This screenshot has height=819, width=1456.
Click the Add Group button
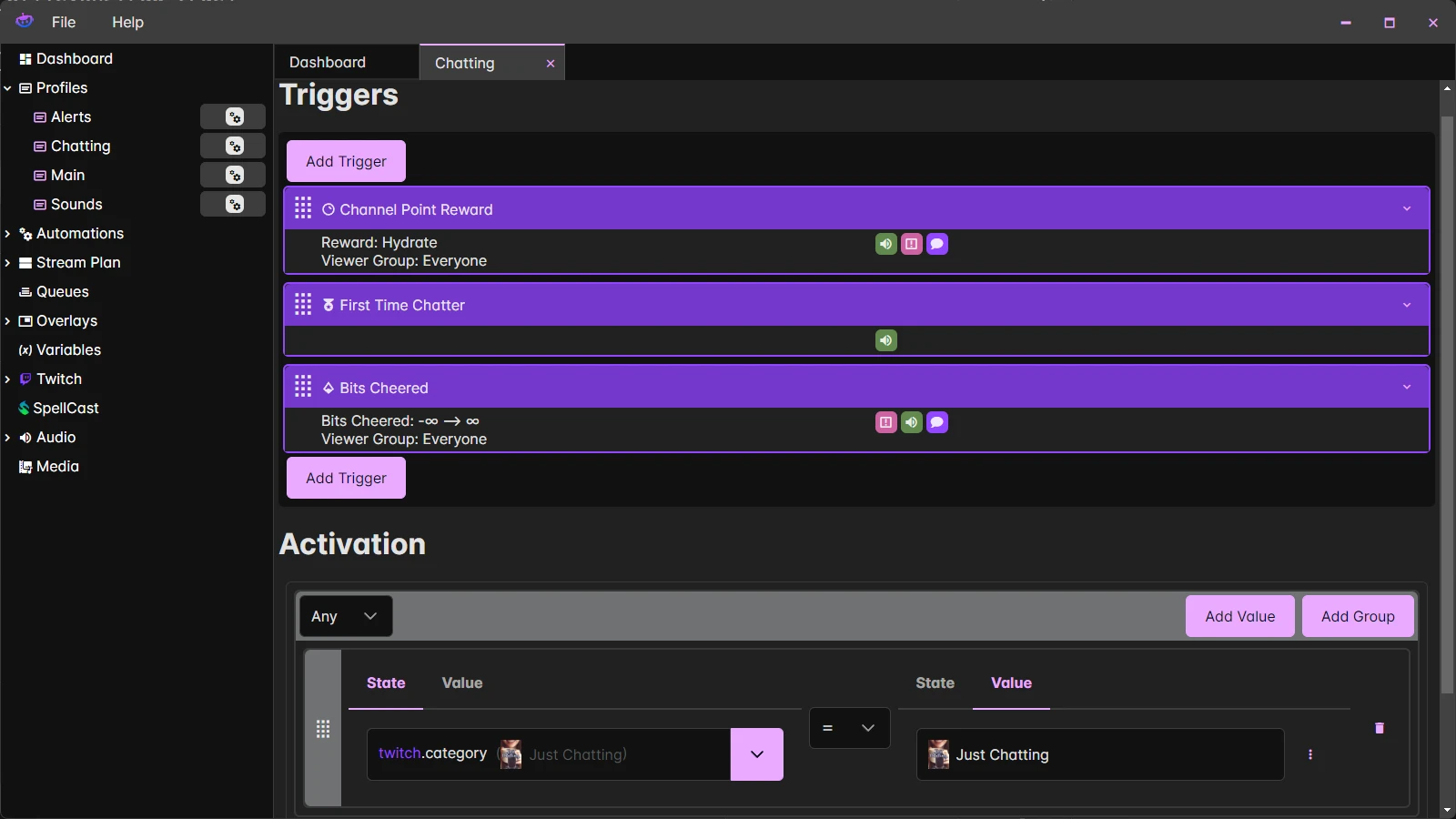click(x=1358, y=616)
